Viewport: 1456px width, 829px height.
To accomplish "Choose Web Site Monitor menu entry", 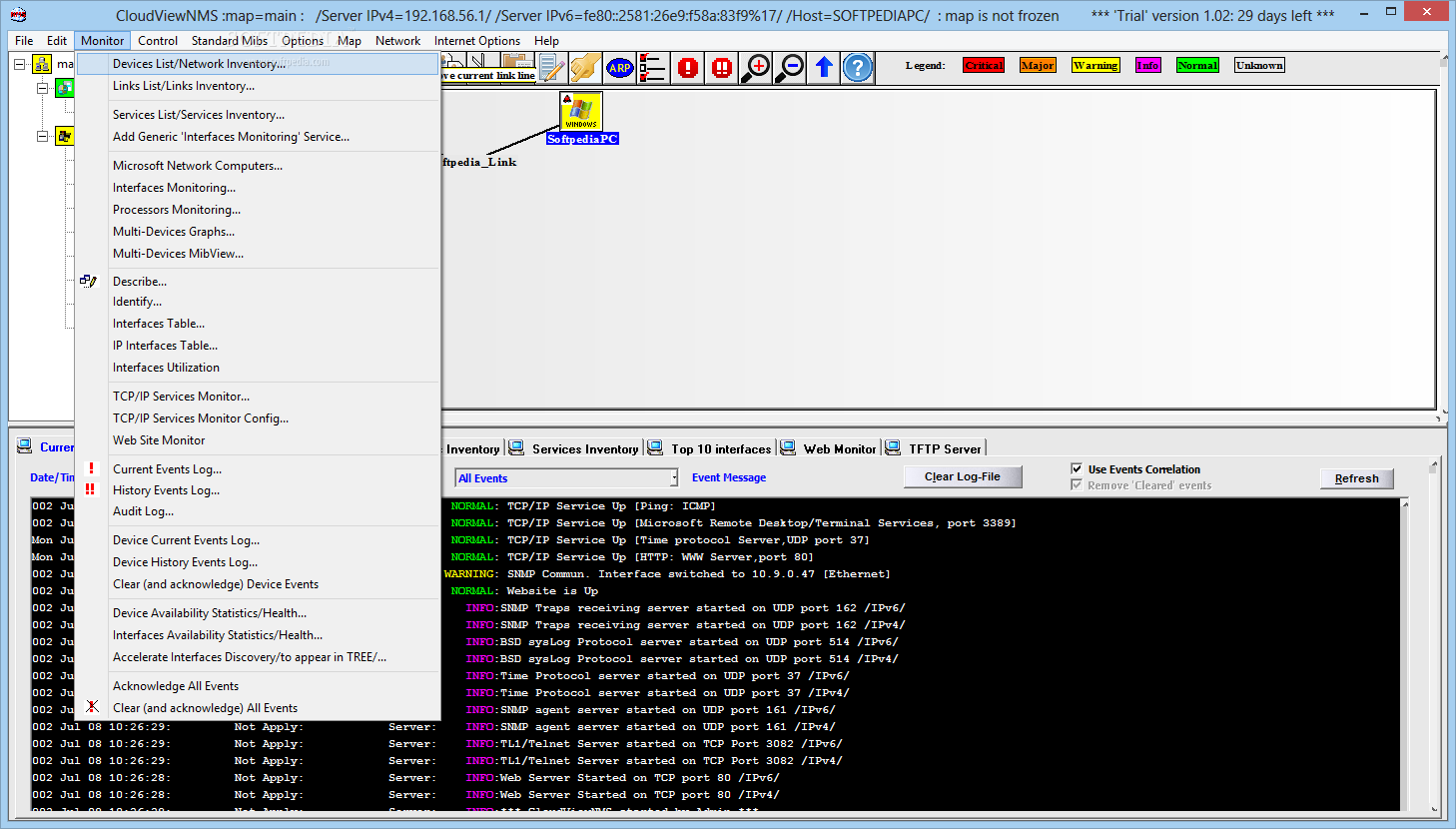I will 258,440.
